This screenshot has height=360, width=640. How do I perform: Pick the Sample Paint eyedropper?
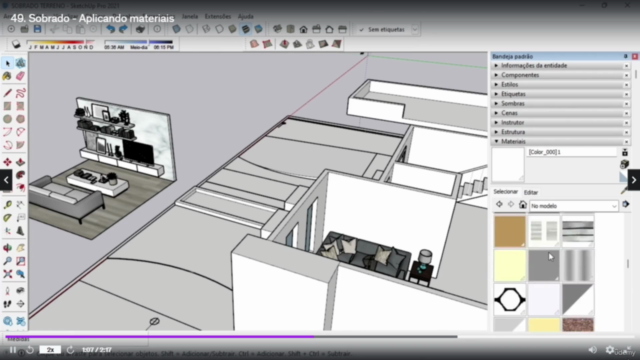click(624, 191)
